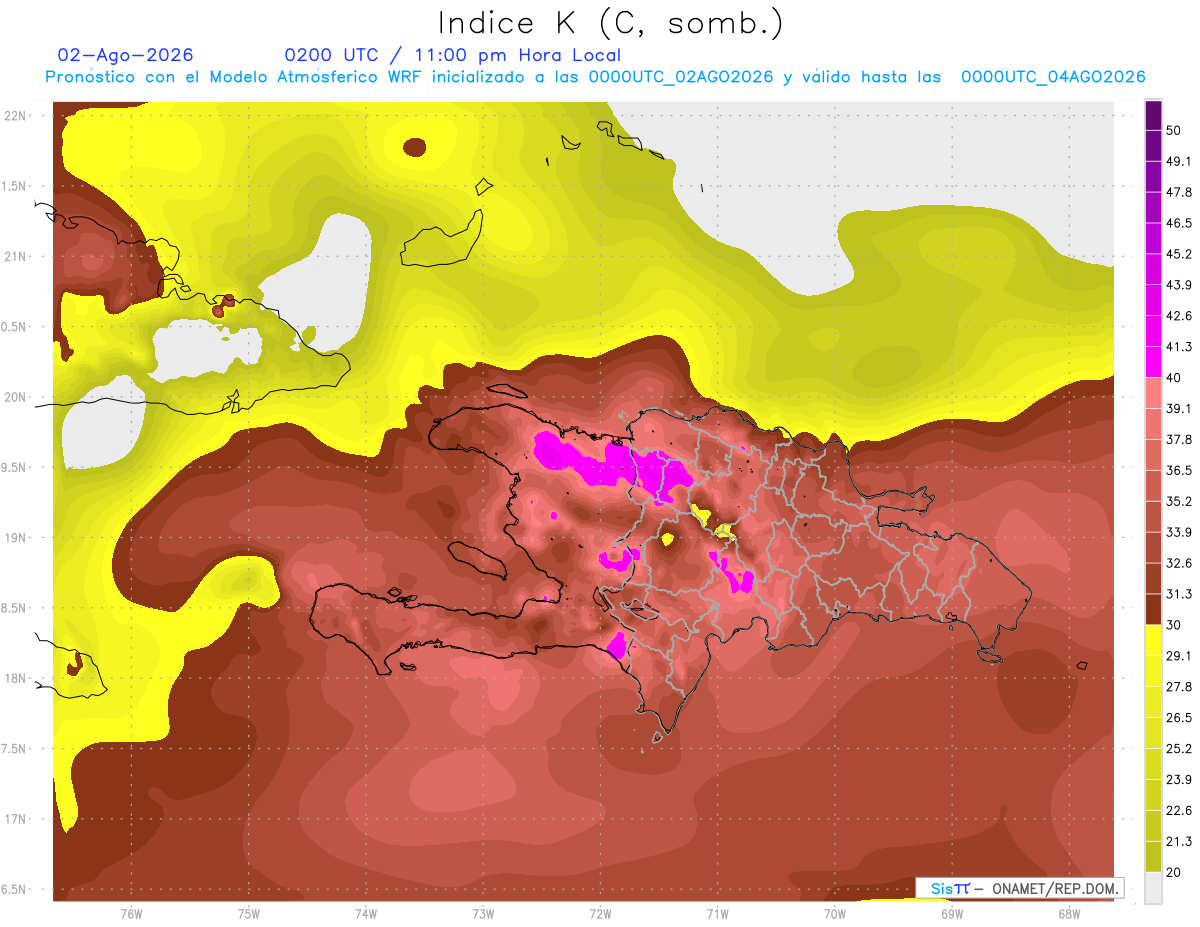Click the latitude axis label '17N'

(x=14, y=819)
